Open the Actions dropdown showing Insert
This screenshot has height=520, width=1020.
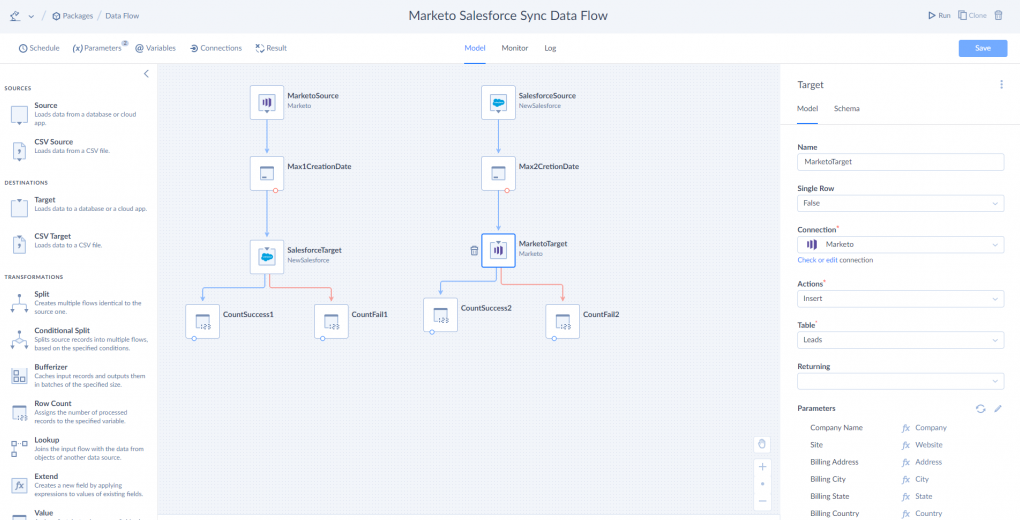pyautogui.click(x=900, y=299)
